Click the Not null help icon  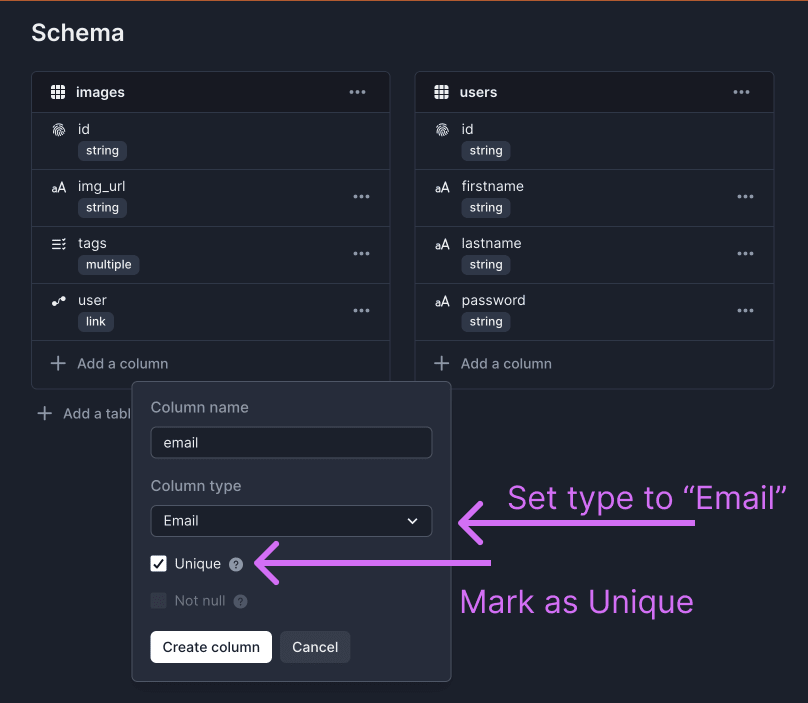pos(240,601)
